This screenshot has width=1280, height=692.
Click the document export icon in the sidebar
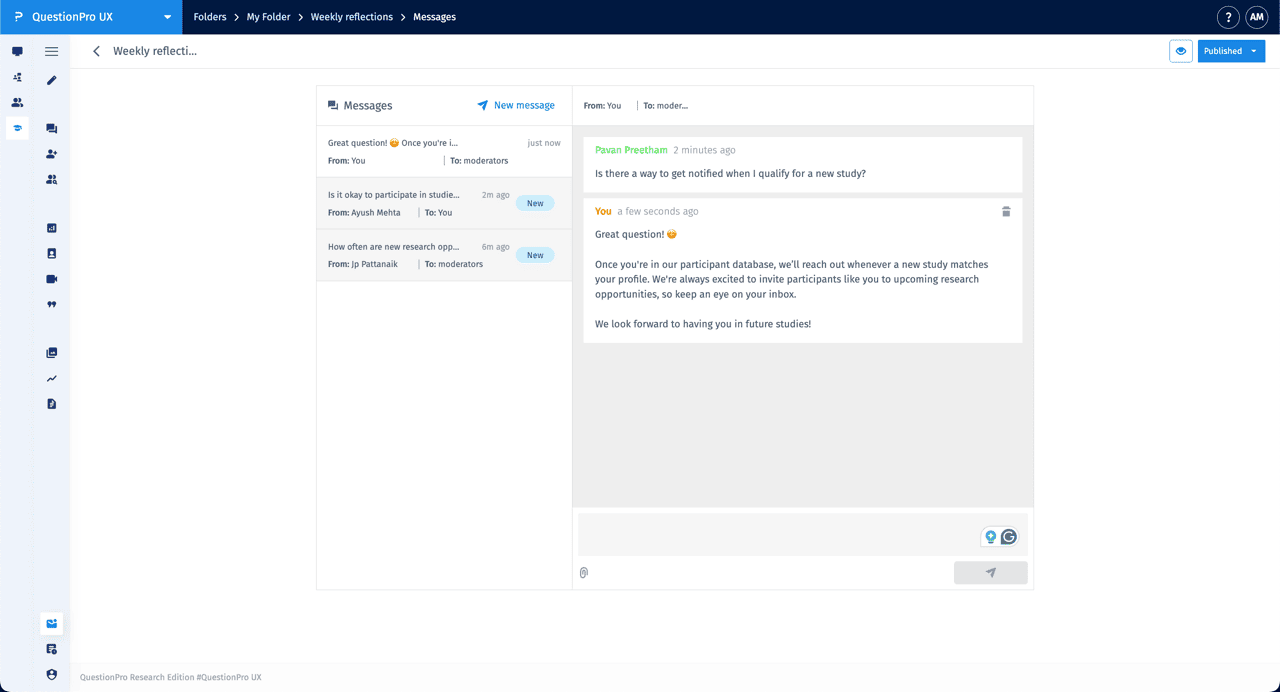(x=52, y=404)
